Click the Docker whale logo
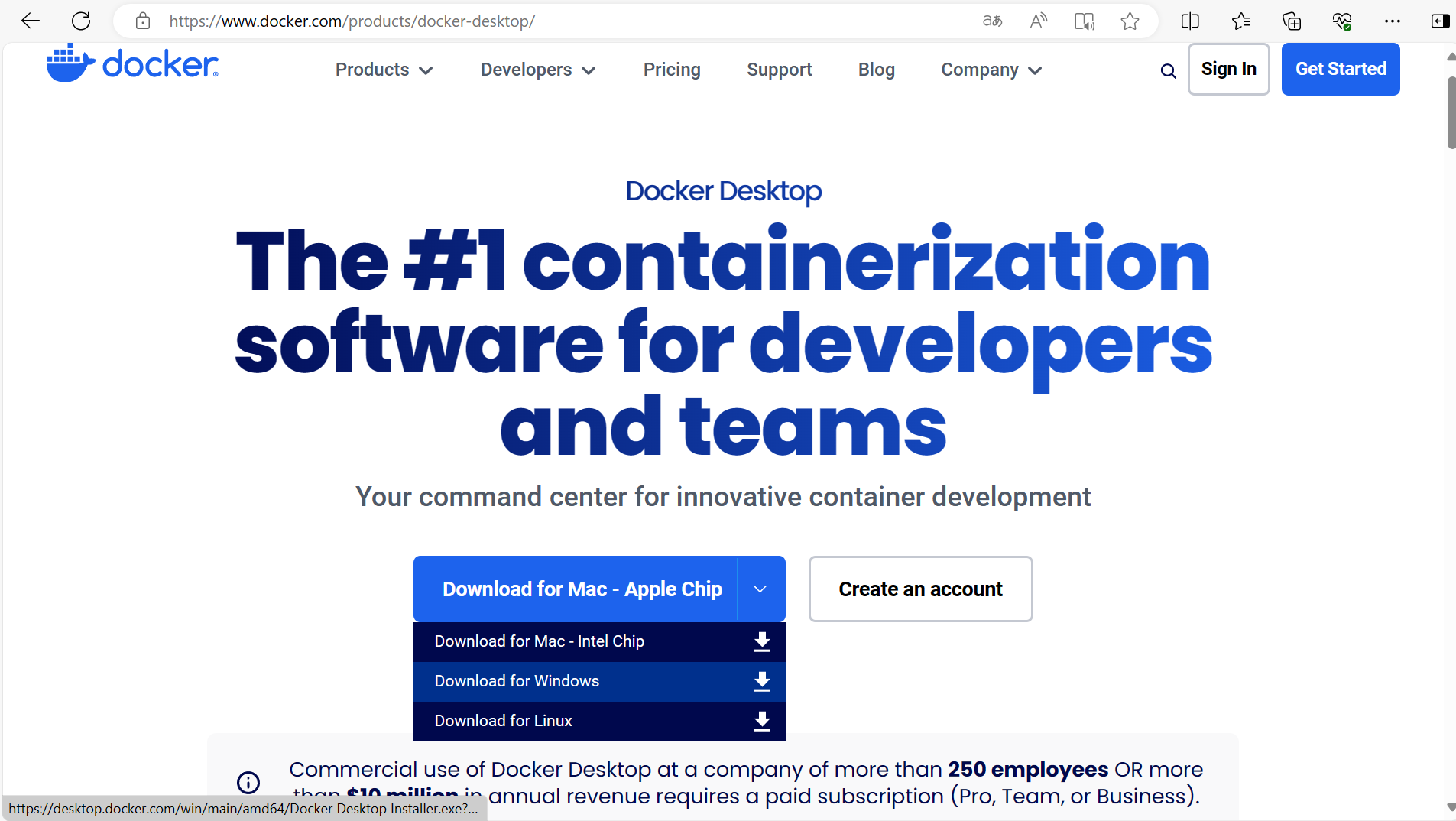 click(x=132, y=63)
